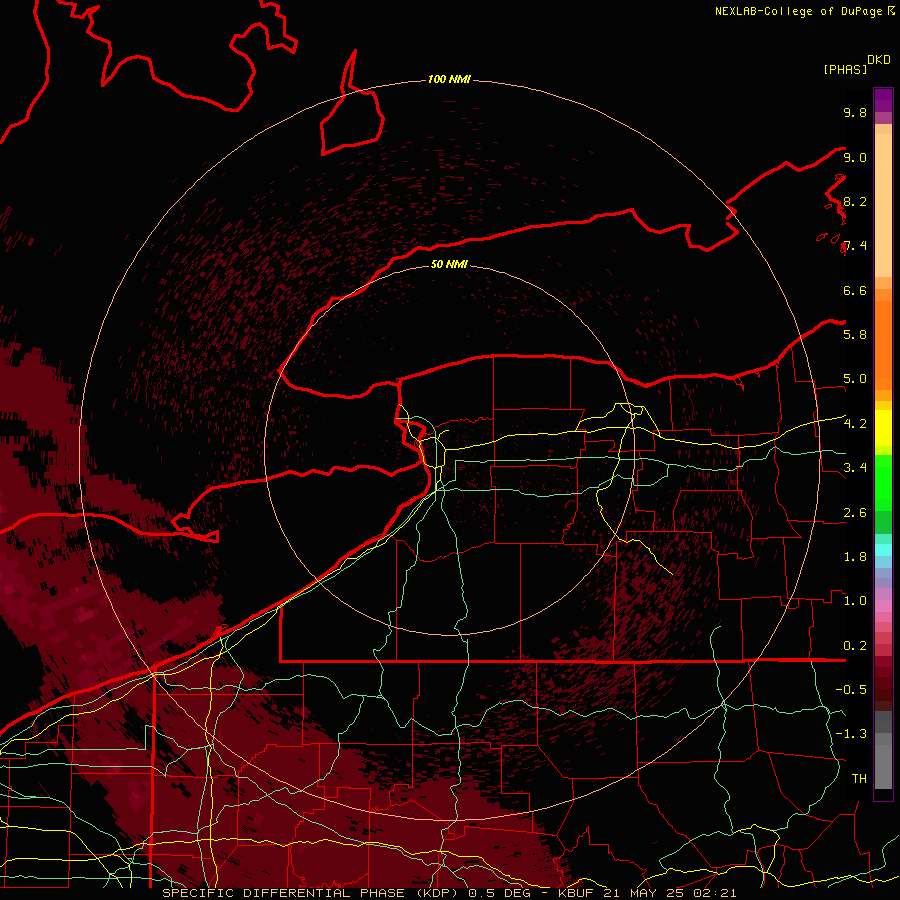
Task: Pick the cyan band on the color bar
Action: click(x=883, y=550)
